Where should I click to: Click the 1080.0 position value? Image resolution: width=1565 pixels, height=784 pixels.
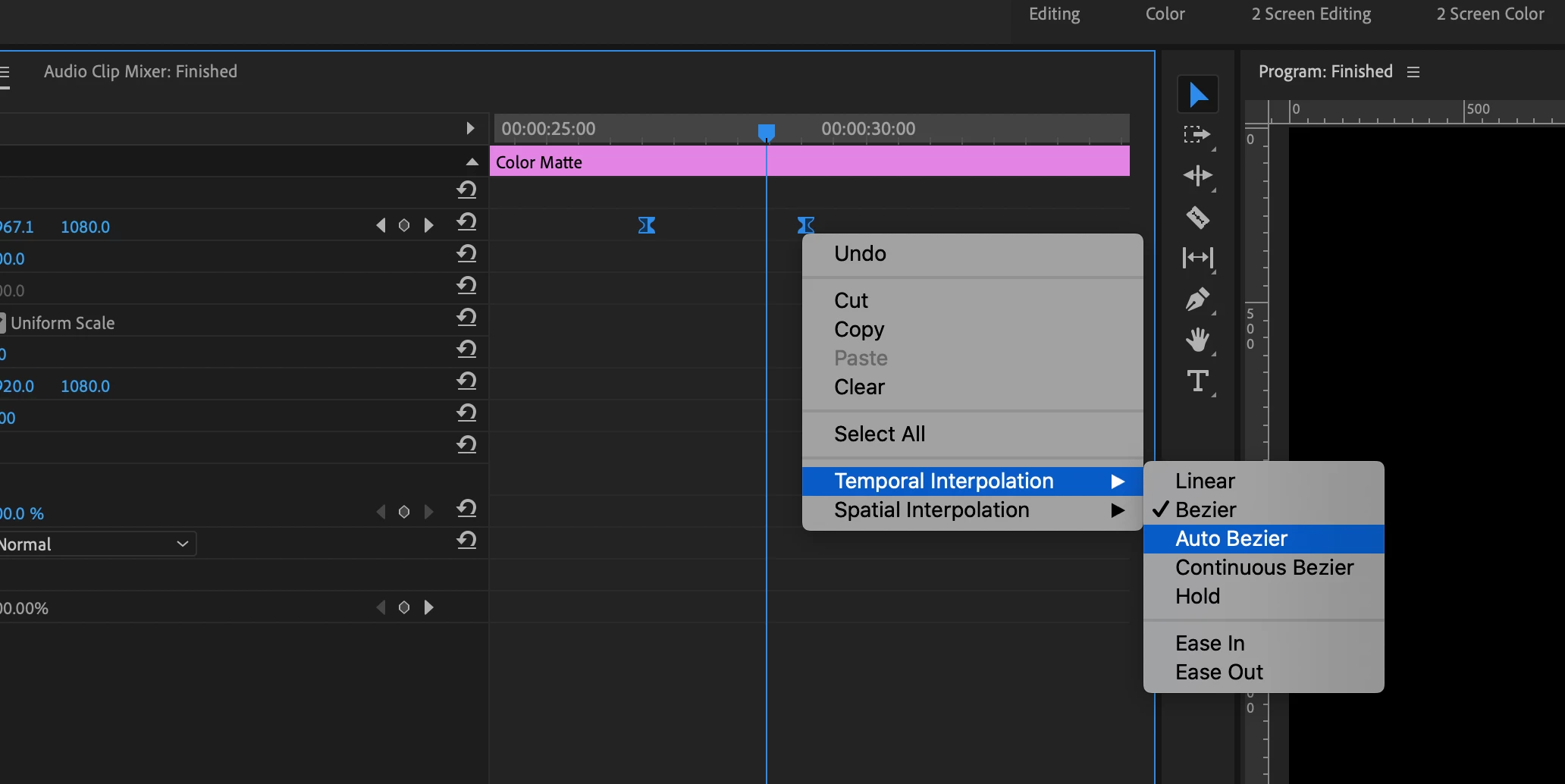[x=85, y=227]
